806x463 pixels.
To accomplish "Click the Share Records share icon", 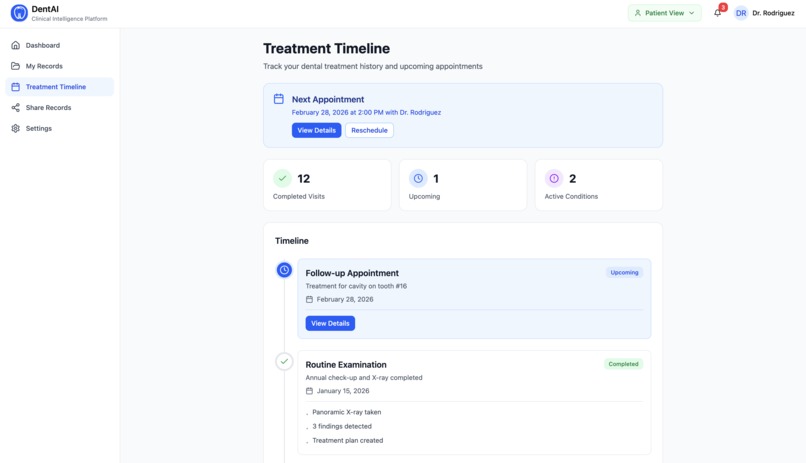I will click(x=15, y=107).
